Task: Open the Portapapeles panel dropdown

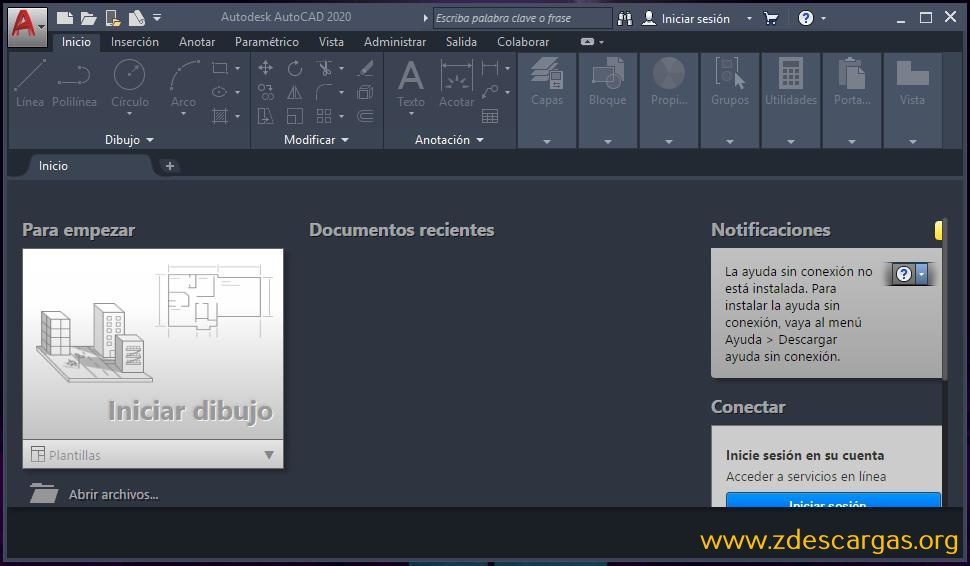Action: tap(852, 142)
